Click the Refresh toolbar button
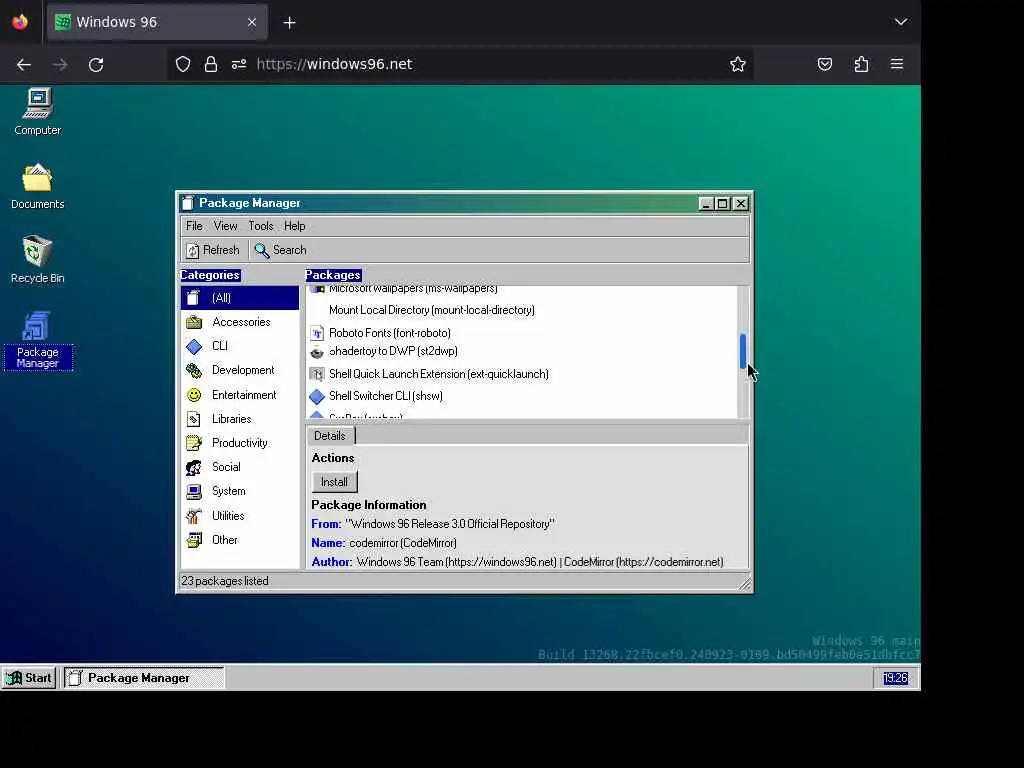Screen dimensions: 1024x768 [213, 250]
